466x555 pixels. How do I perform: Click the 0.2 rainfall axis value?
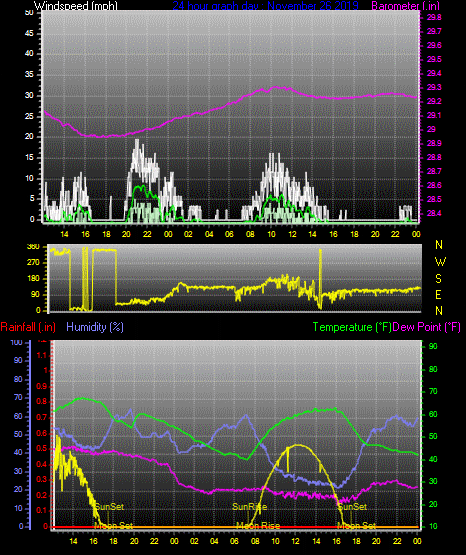point(42,495)
